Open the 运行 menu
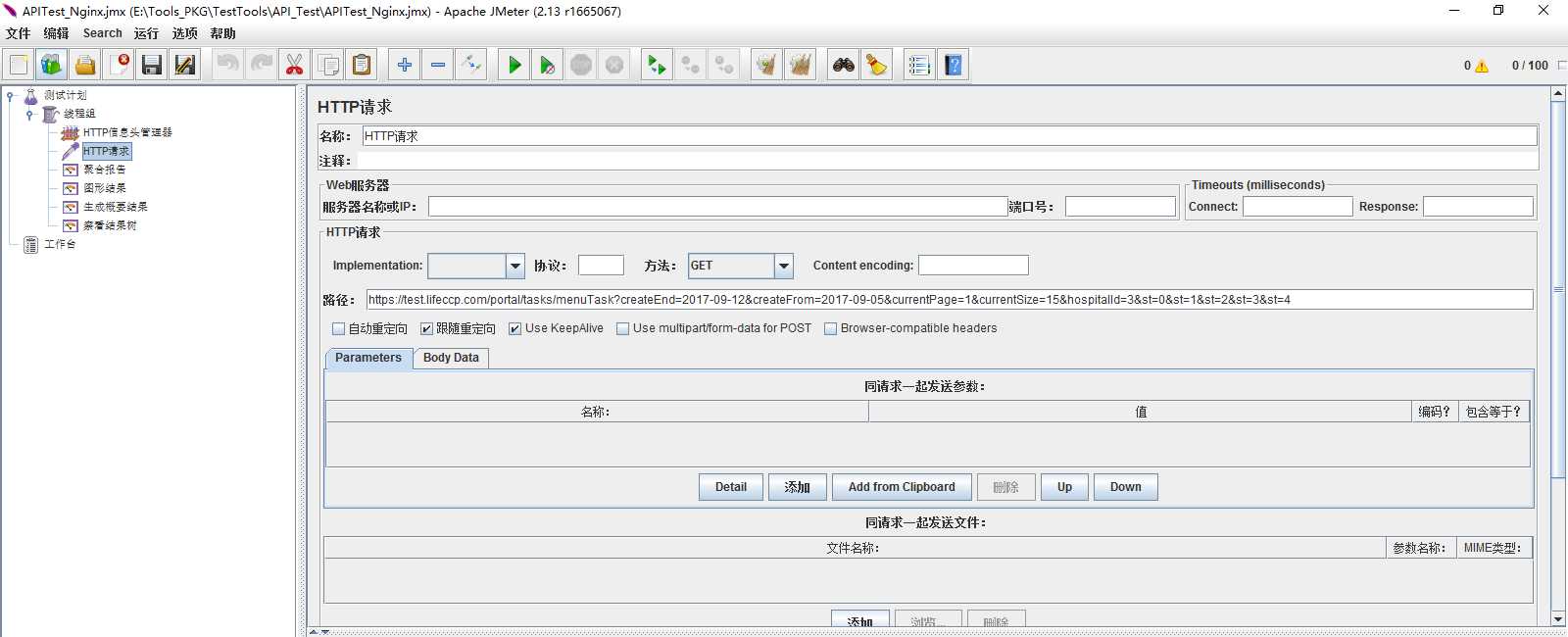Viewport: 1568px width, 637px height. [146, 33]
